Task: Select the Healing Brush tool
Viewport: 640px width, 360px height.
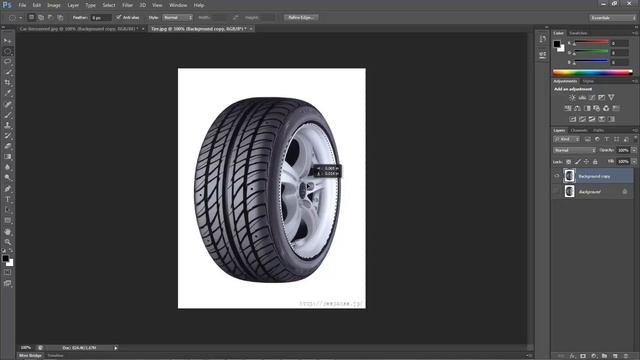Action: (x=7, y=104)
